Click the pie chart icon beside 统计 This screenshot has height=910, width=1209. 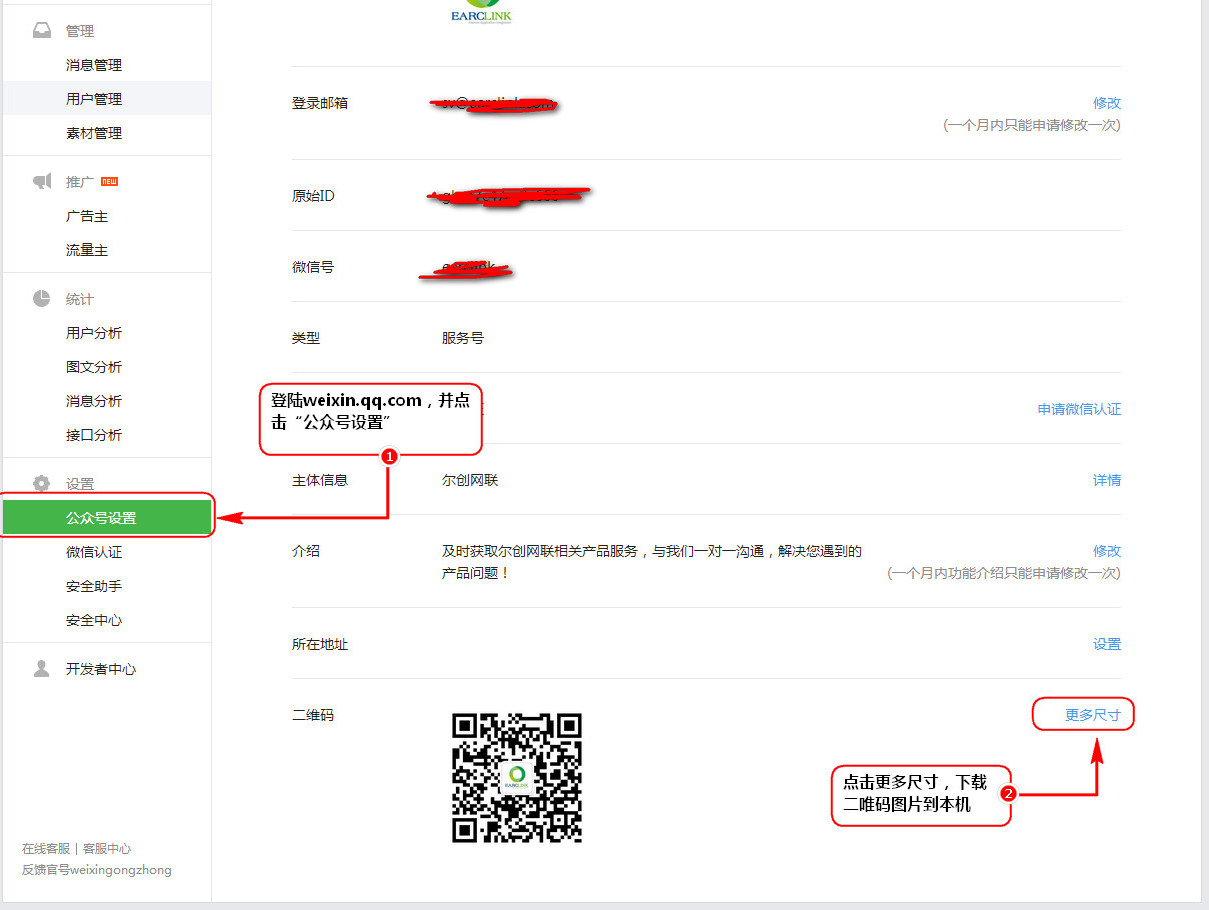point(41,299)
